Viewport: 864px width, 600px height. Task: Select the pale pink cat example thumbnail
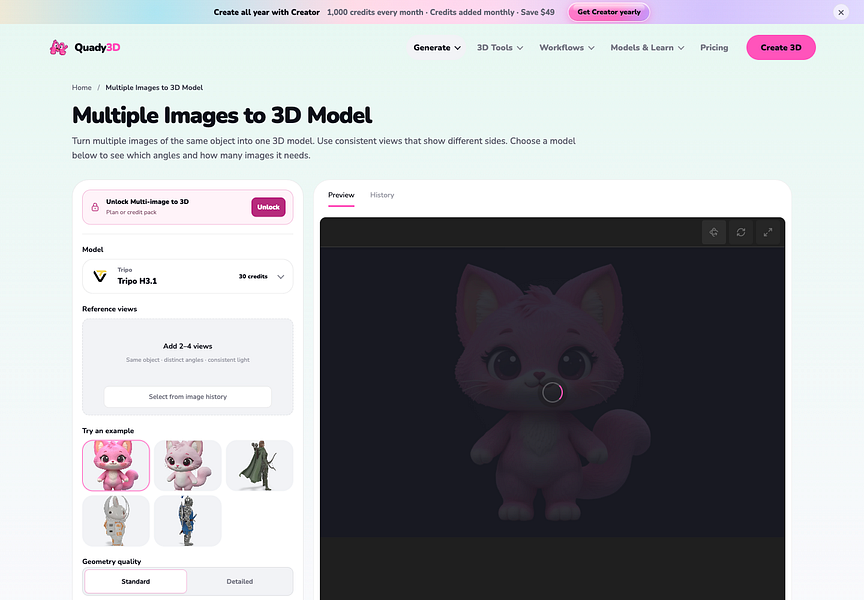point(187,466)
